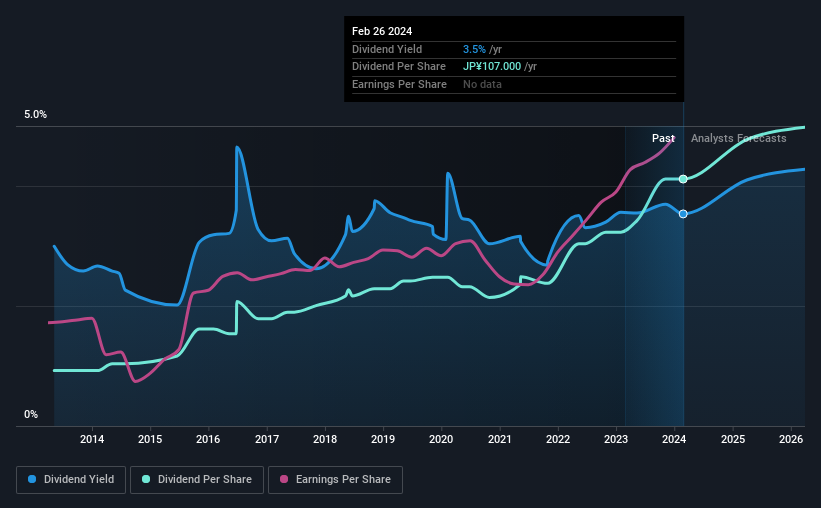The image size is (821, 508).
Task: Click the 2024 x-axis label
Action: click(674, 439)
